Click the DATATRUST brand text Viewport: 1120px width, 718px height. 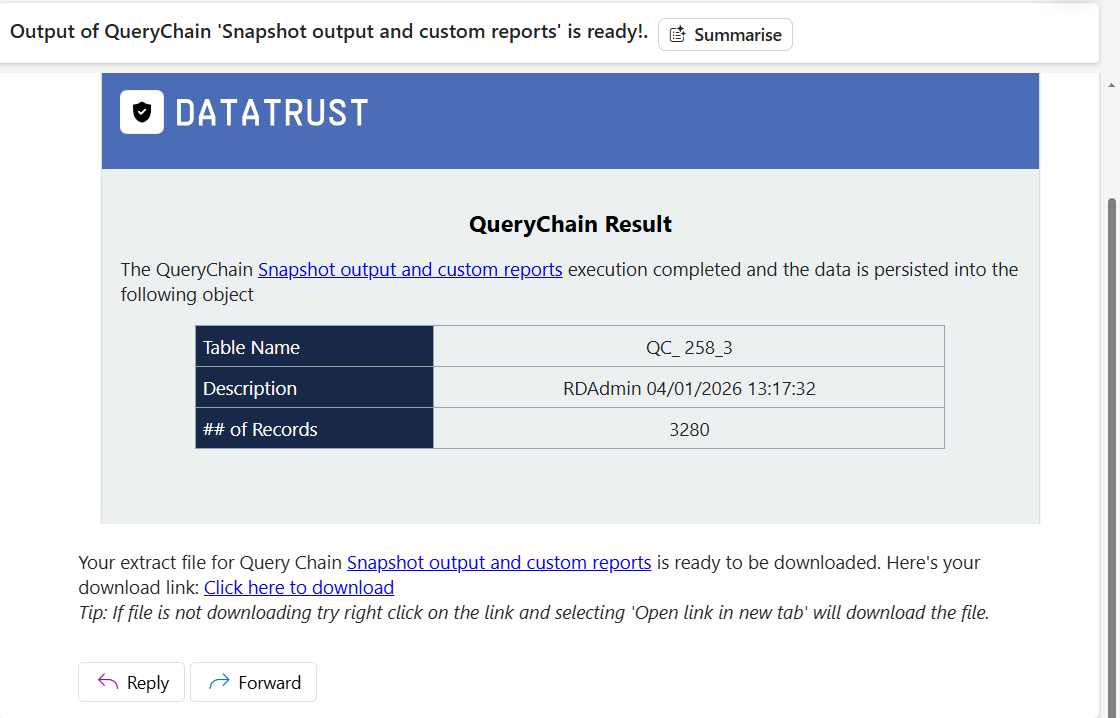[272, 113]
